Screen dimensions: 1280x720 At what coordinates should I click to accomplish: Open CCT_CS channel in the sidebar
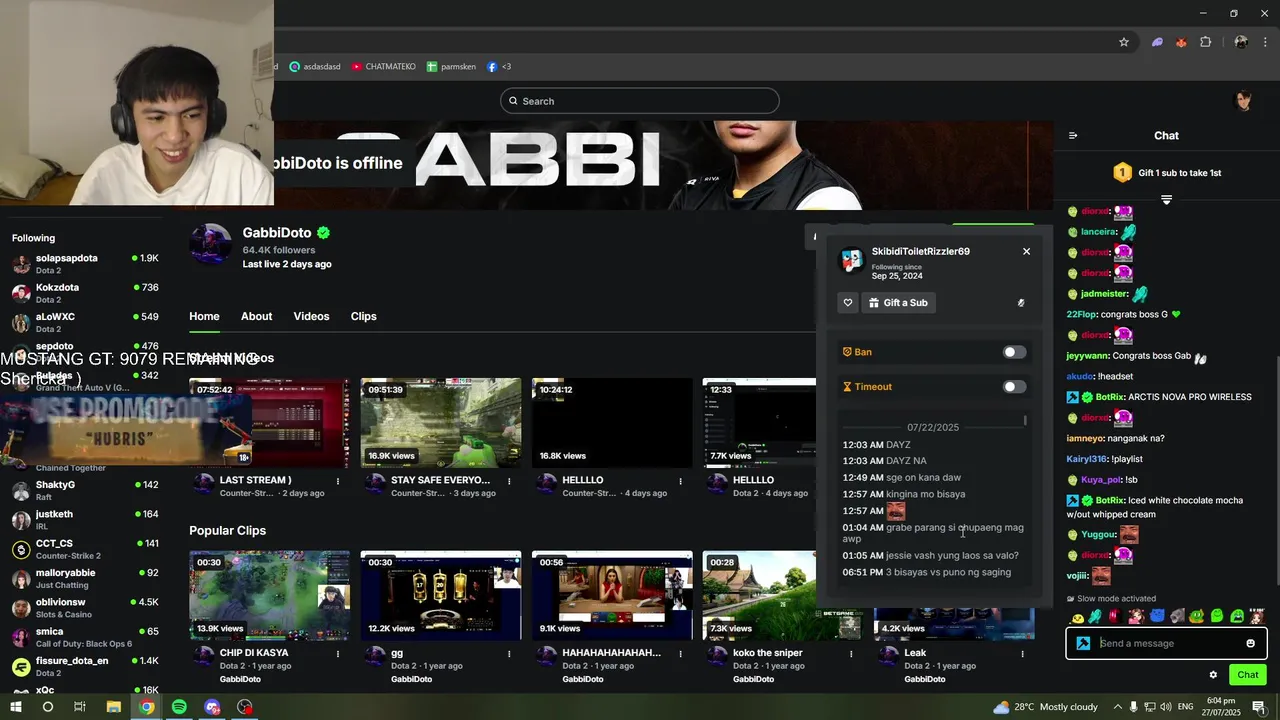(85, 549)
